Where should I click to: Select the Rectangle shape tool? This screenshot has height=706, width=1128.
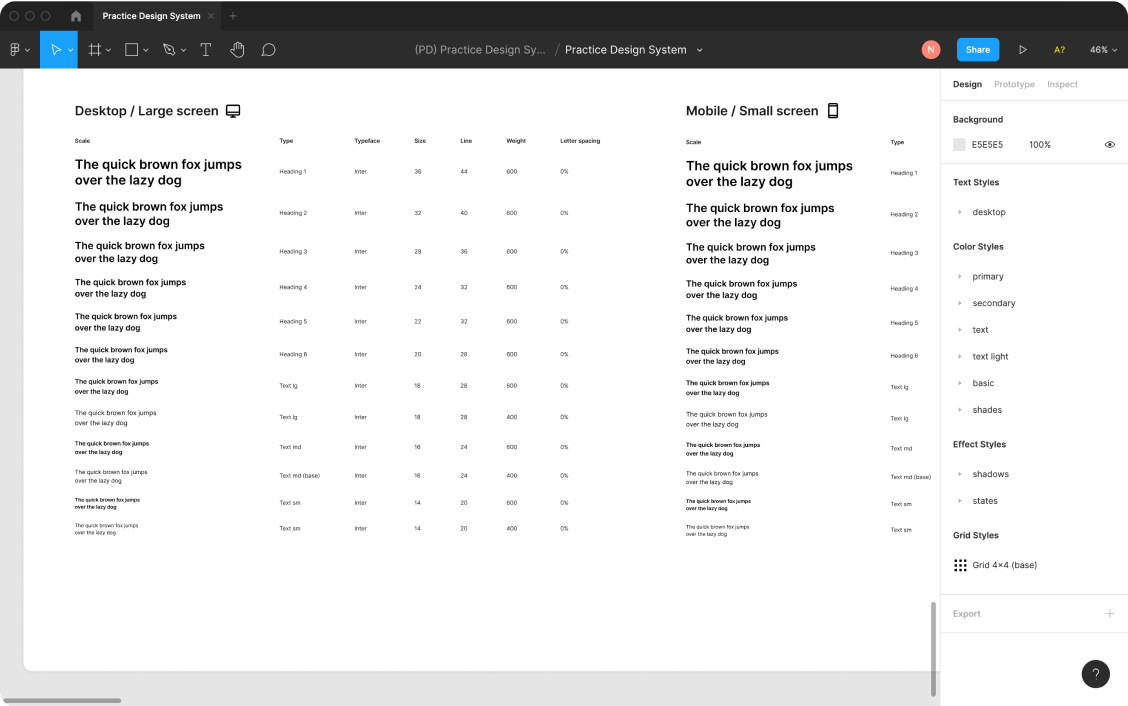click(x=131, y=48)
